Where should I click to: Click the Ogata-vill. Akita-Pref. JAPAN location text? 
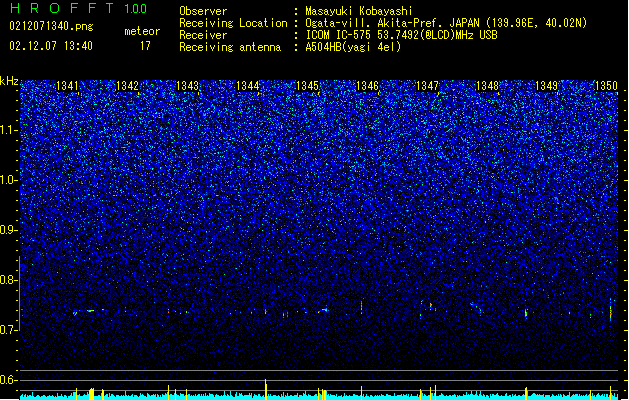click(x=446, y=23)
